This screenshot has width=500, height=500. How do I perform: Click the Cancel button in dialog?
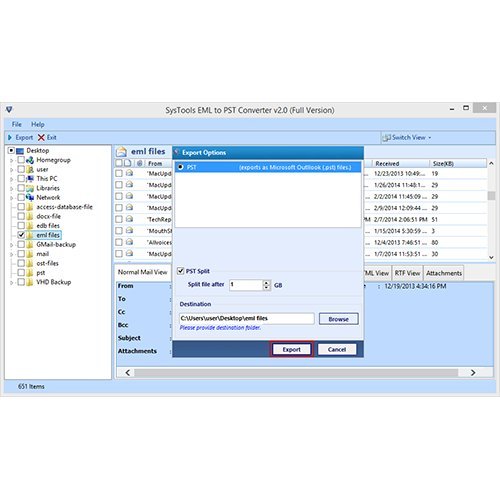[337, 349]
